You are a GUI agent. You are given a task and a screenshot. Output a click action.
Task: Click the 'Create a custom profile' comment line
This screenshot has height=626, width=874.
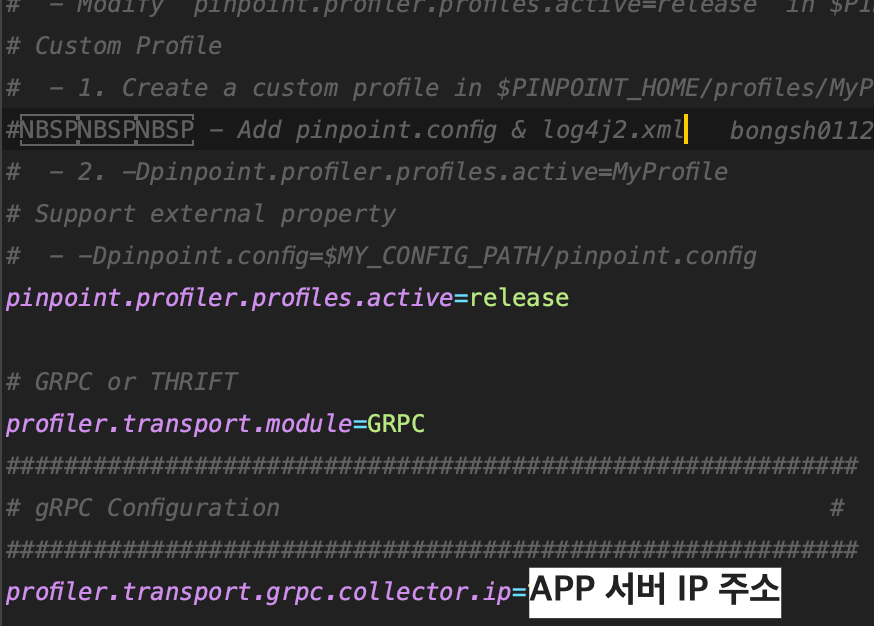coord(439,88)
